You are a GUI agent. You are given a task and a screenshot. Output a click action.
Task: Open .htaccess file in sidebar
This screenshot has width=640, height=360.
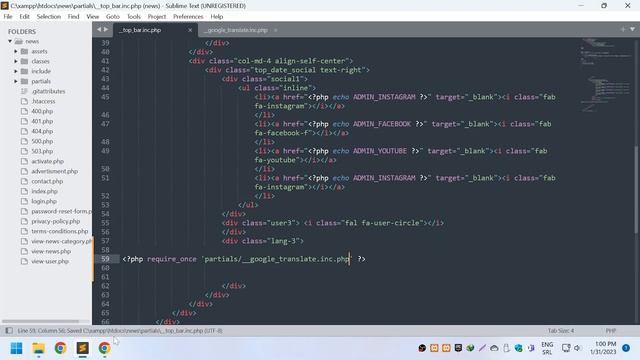click(x=43, y=101)
